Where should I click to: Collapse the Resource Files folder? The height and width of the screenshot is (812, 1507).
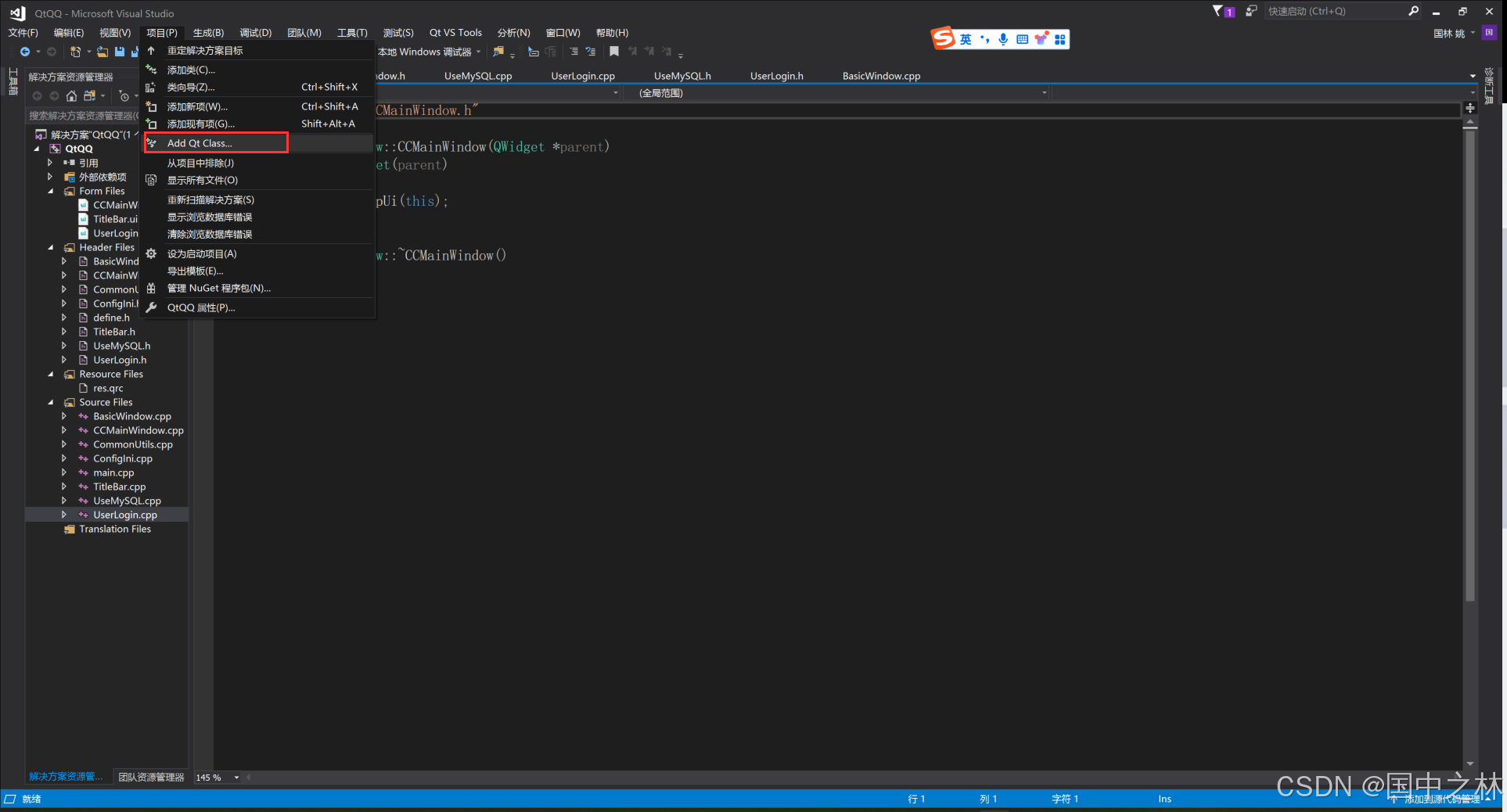[51, 374]
